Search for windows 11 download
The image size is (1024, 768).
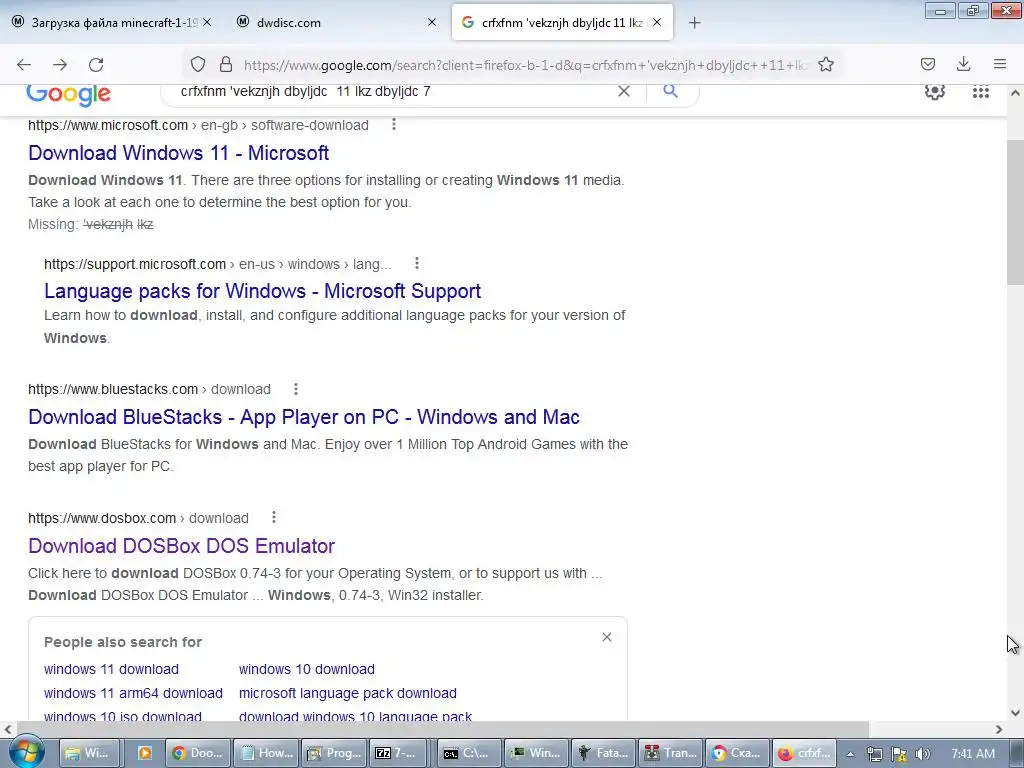coord(111,669)
